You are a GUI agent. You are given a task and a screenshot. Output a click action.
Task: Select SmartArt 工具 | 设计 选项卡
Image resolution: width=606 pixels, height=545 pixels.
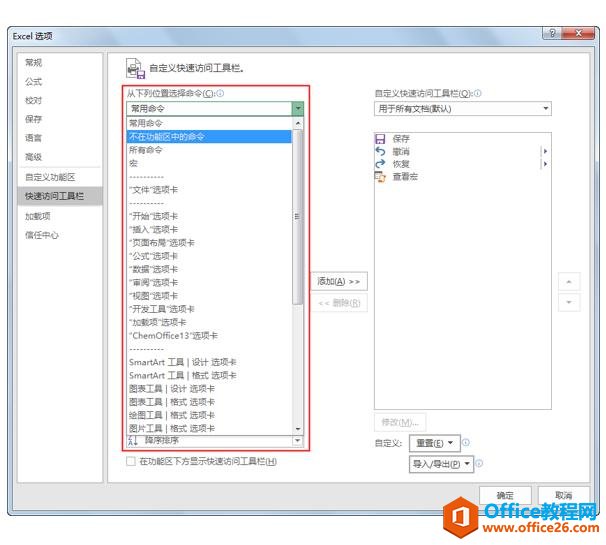(x=209, y=362)
